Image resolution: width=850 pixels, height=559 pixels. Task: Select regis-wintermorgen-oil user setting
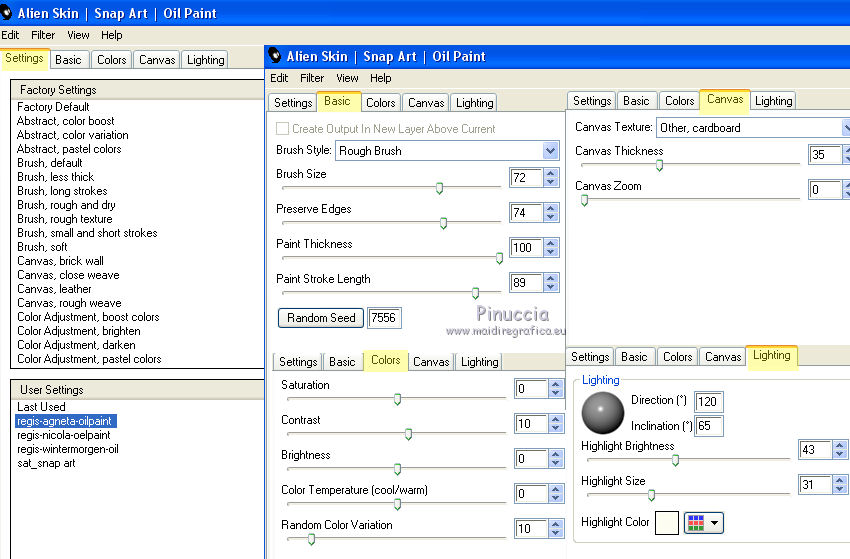pos(68,449)
